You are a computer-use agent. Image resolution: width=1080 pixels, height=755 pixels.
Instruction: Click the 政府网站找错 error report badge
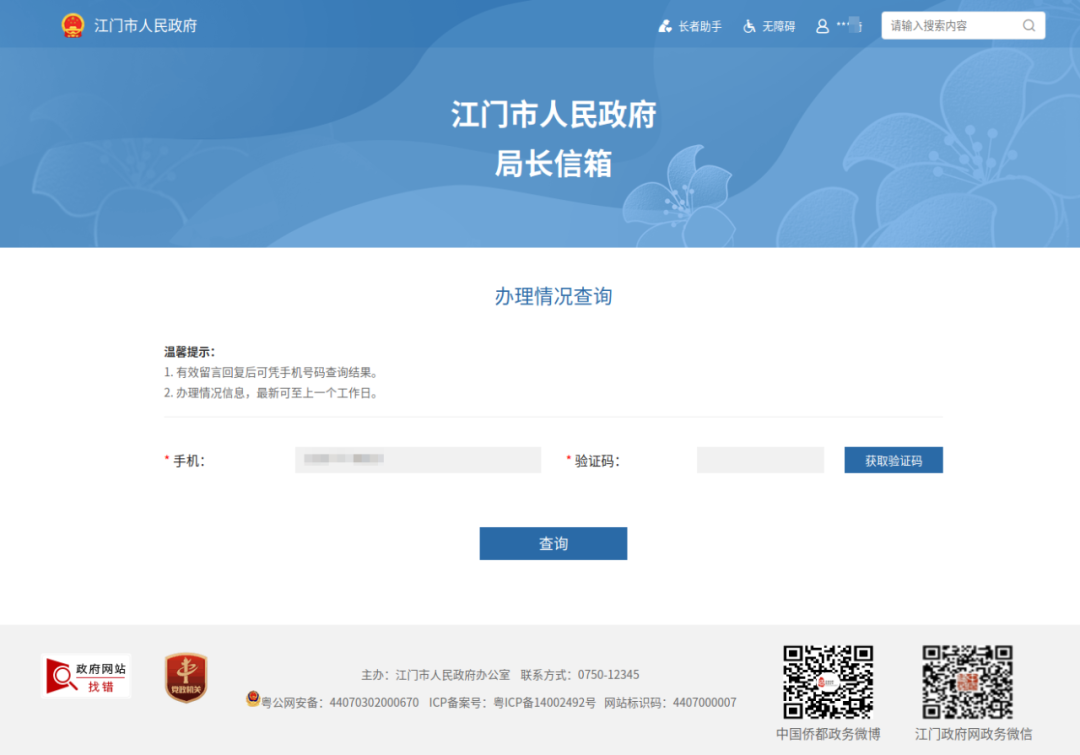coord(86,676)
